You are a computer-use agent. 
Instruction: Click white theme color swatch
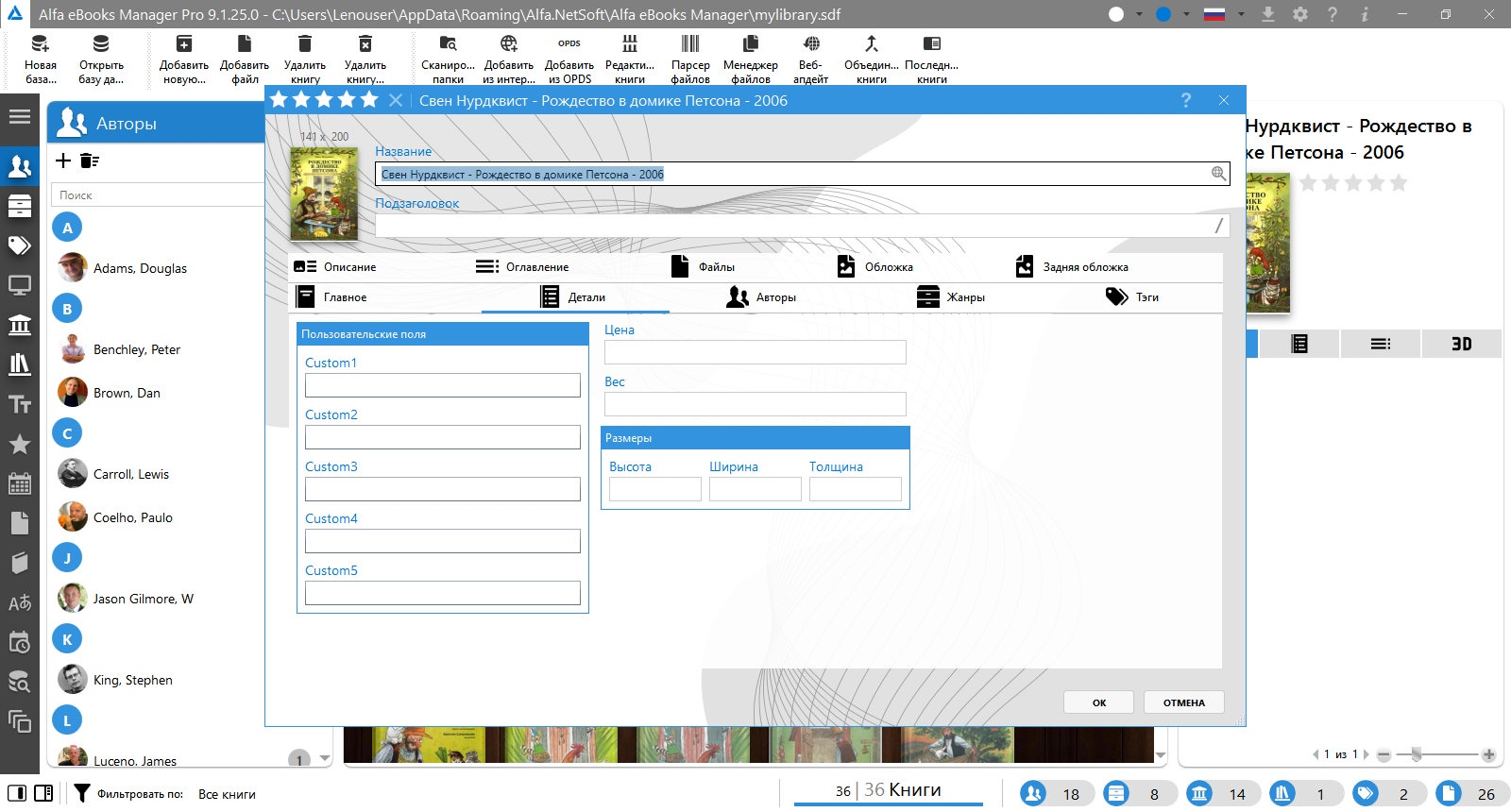pos(1116,14)
